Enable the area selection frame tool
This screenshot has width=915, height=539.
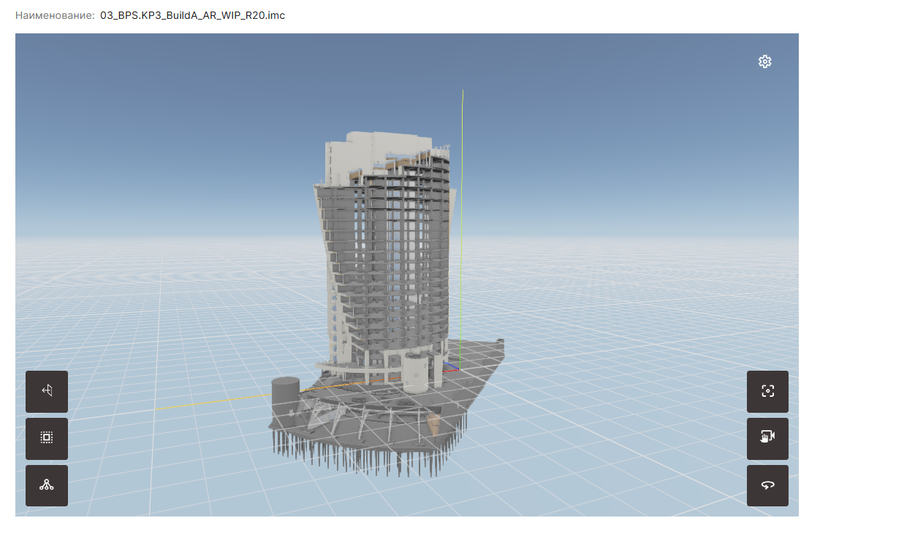coord(47,438)
